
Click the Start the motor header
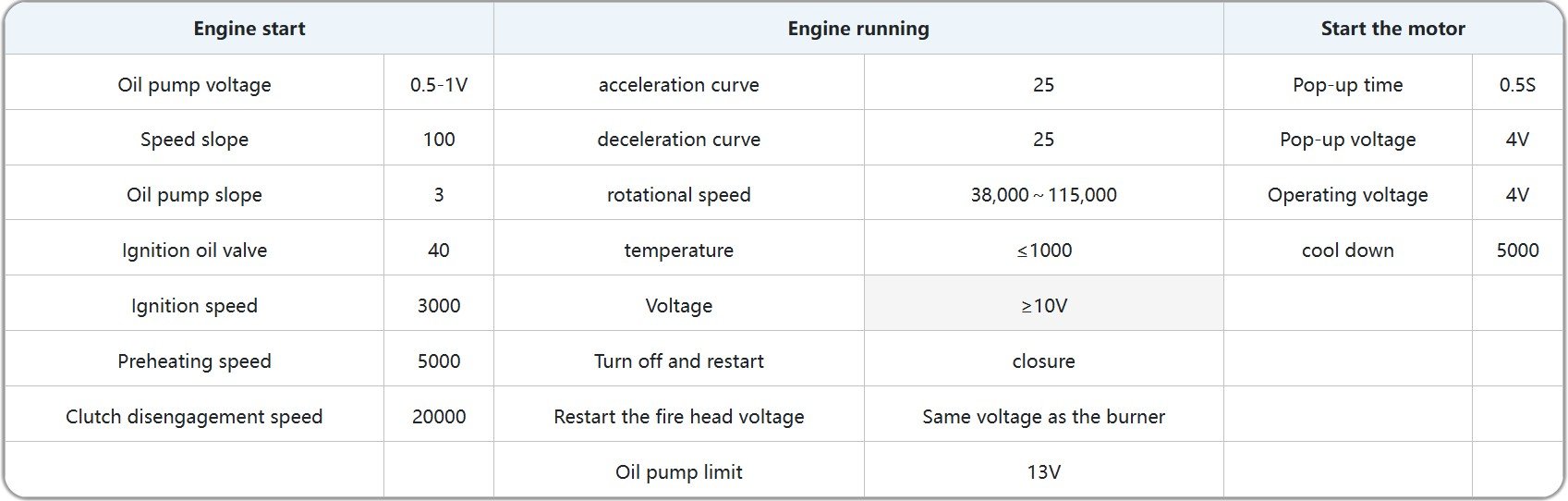pos(1392,29)
